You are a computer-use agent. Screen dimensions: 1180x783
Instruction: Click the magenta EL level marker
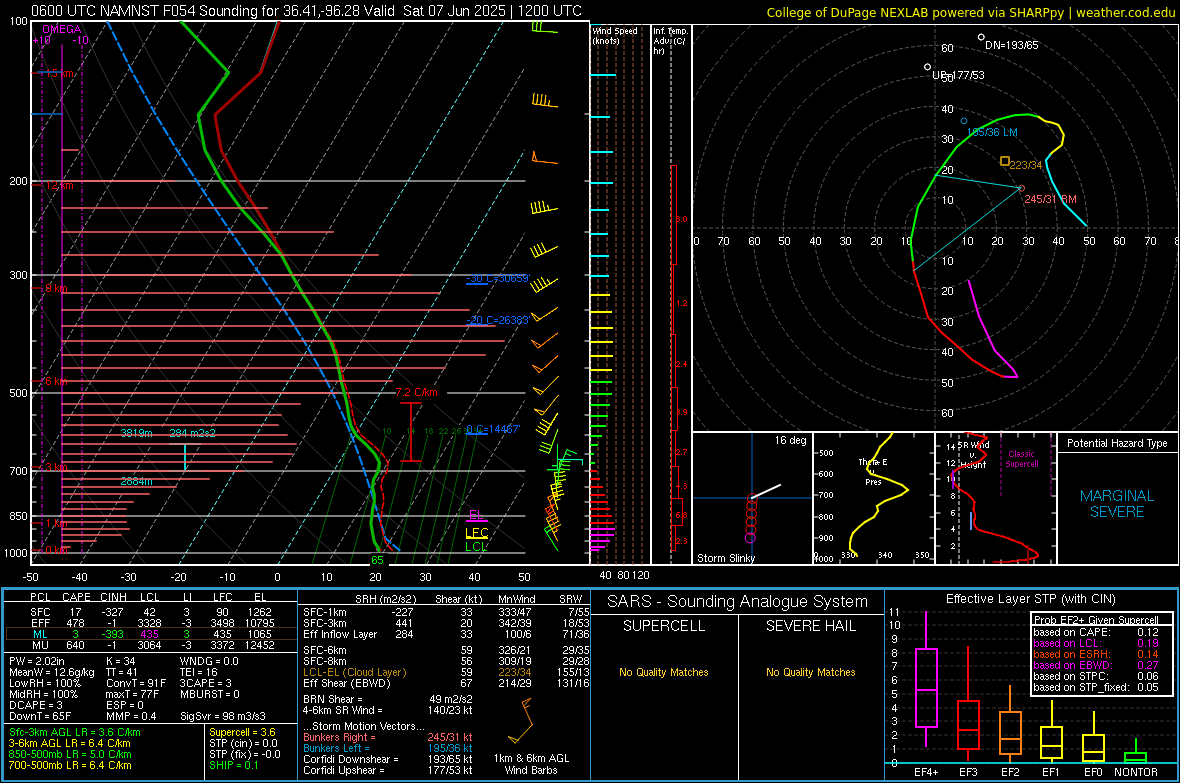click(476, 516)
